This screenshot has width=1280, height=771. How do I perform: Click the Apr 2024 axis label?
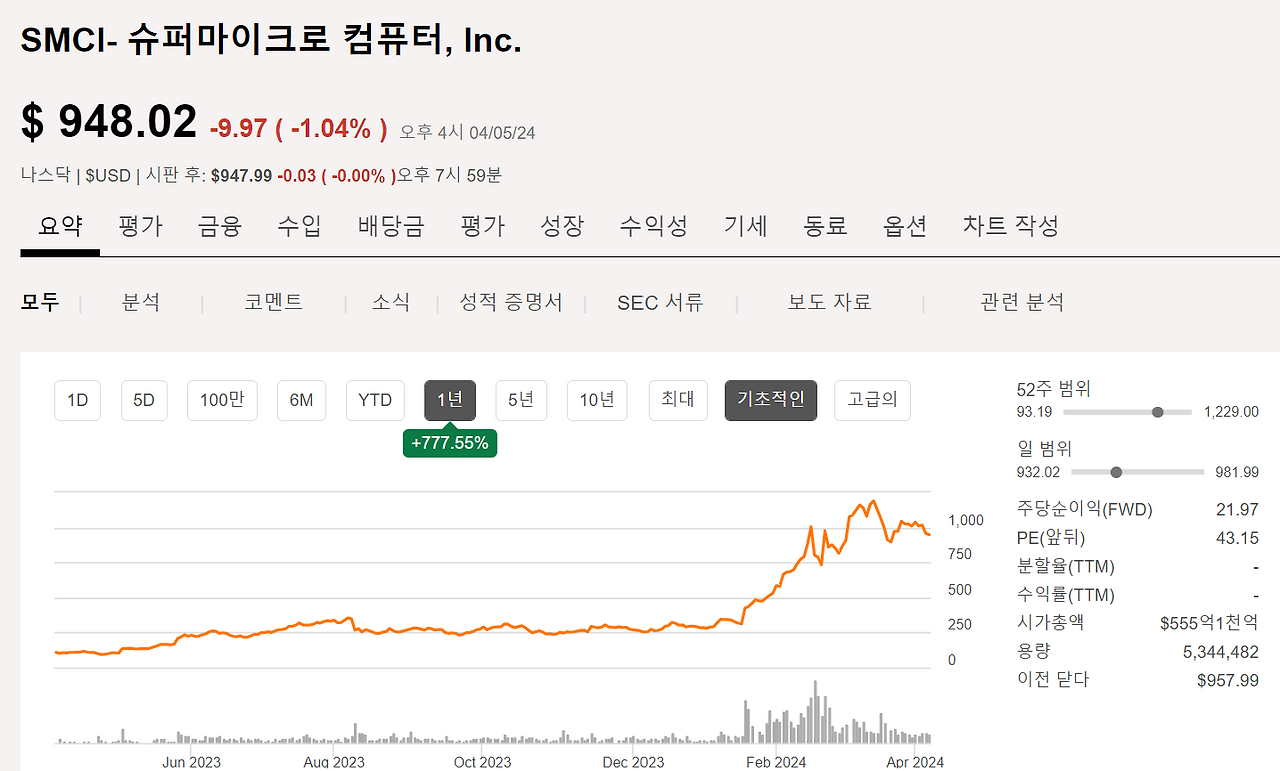915,762
